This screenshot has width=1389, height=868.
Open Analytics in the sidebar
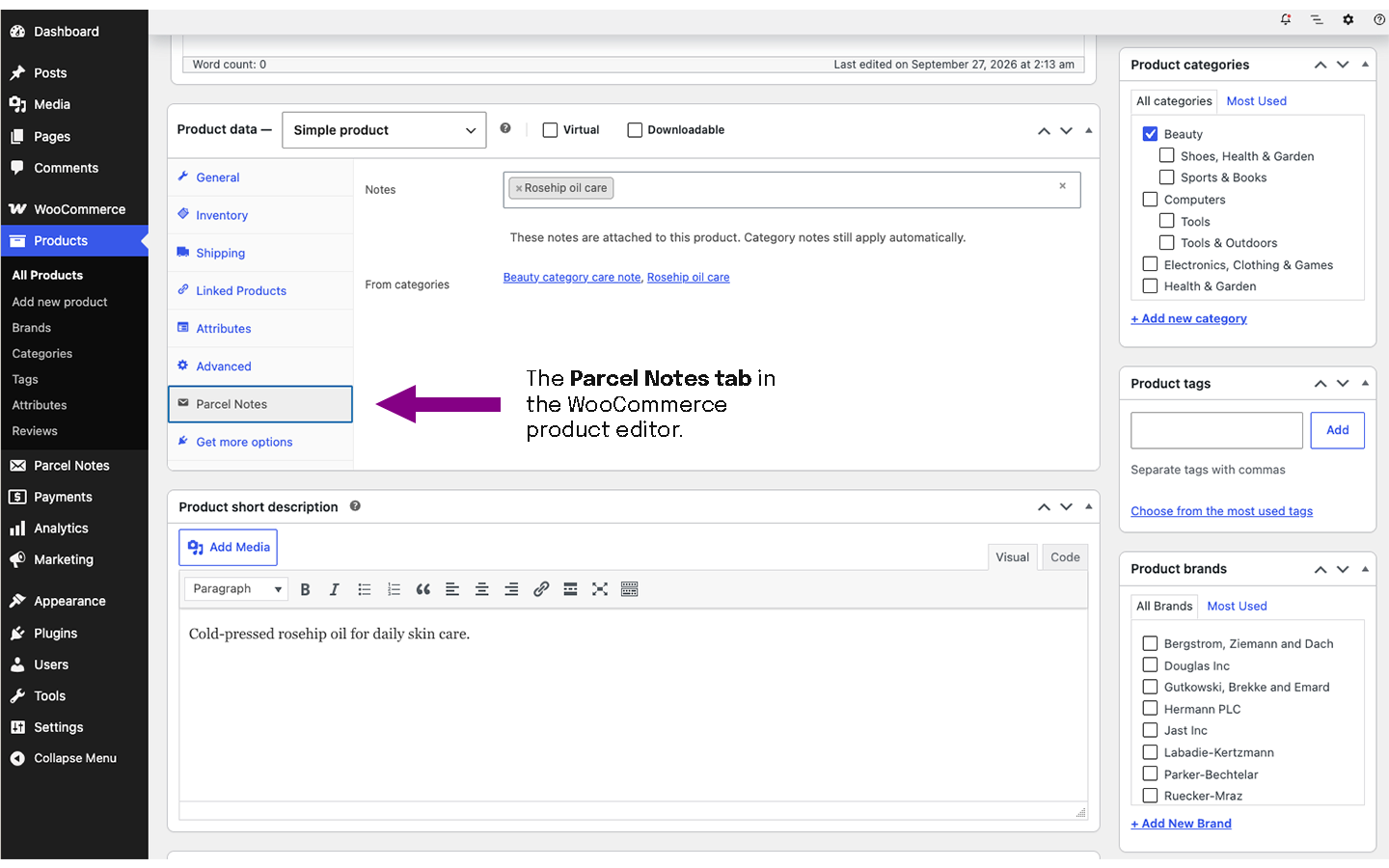(74, 529)
